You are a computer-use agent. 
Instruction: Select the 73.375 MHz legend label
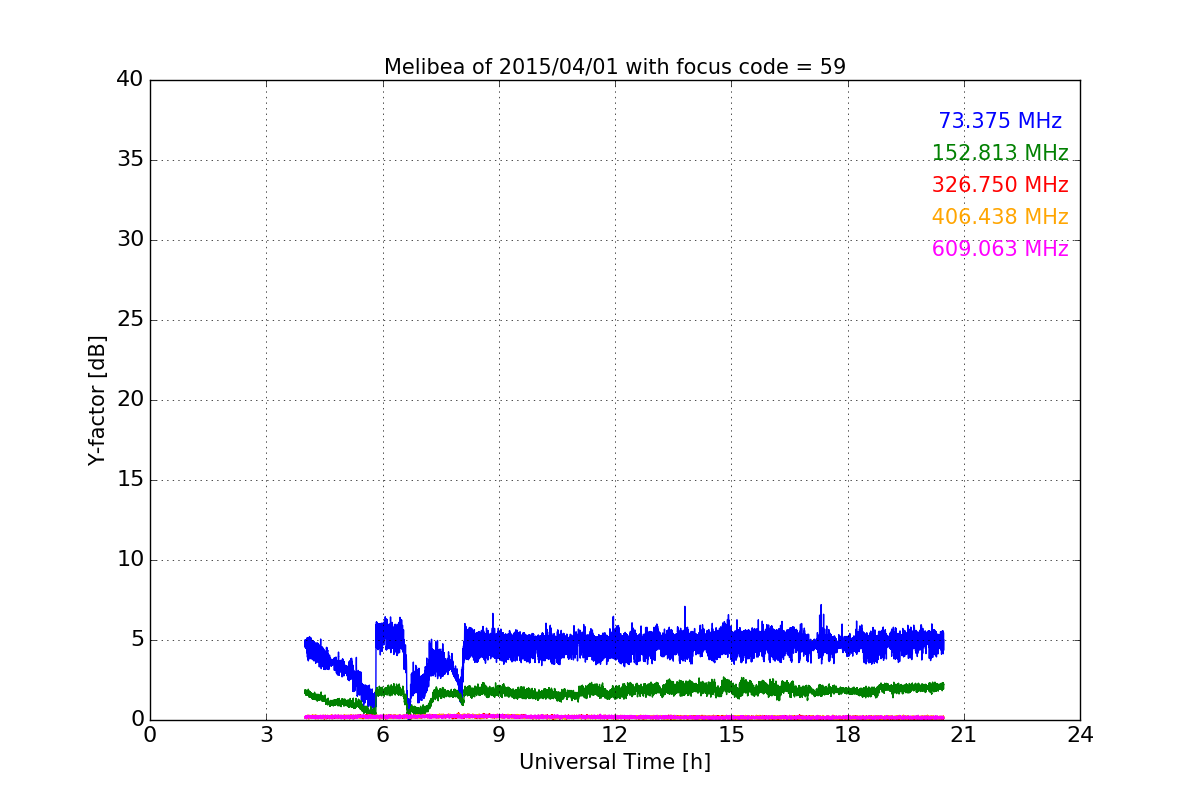[1000, 121]
